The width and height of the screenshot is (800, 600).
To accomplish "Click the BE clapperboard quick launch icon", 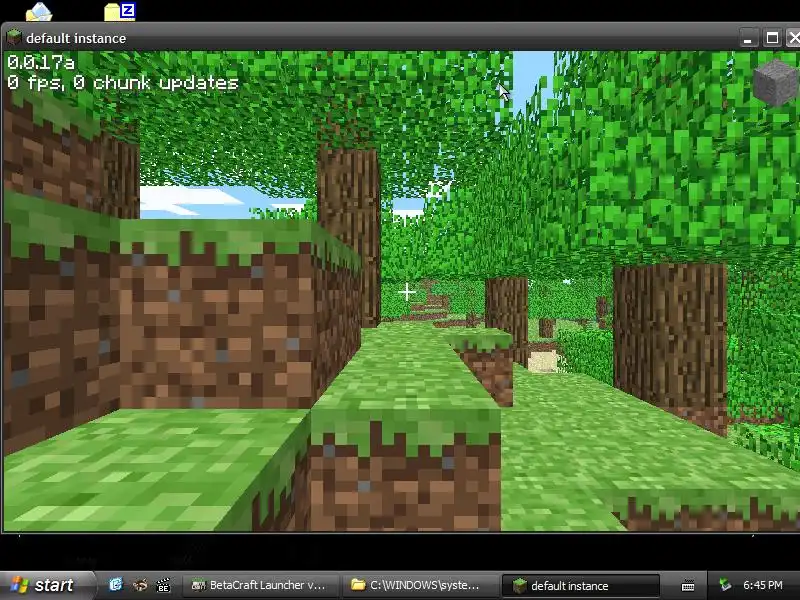I will (x=163, y=585).
